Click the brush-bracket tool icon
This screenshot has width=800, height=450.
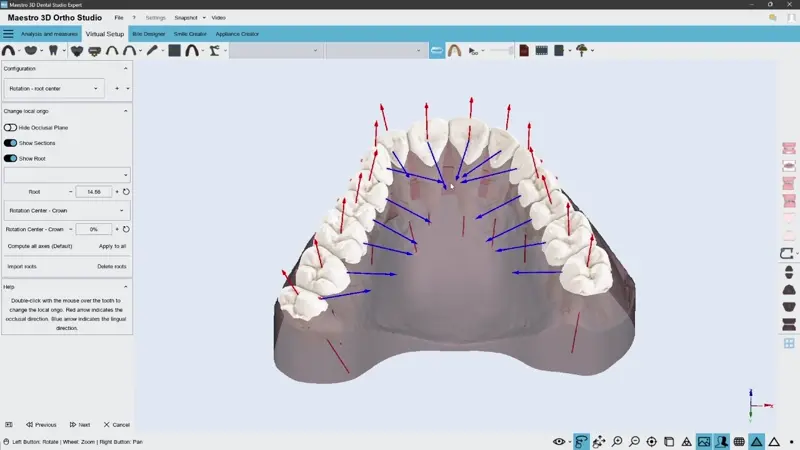coord(94,51)
